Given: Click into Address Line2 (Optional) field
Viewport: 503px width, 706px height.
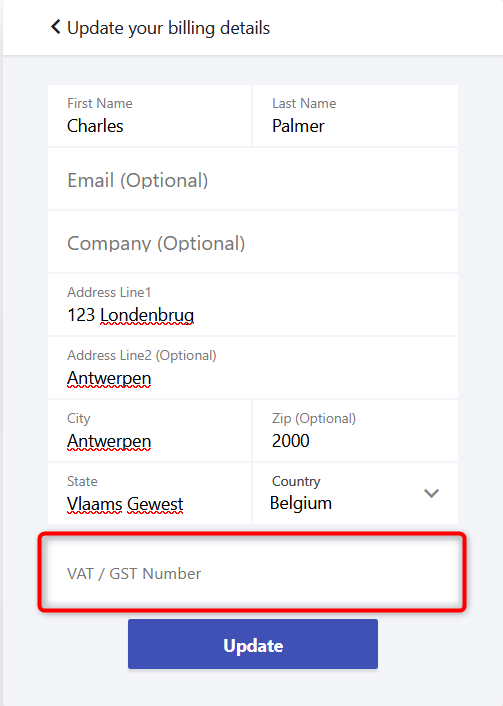Looking at the screenshot, I should (253, 368).
